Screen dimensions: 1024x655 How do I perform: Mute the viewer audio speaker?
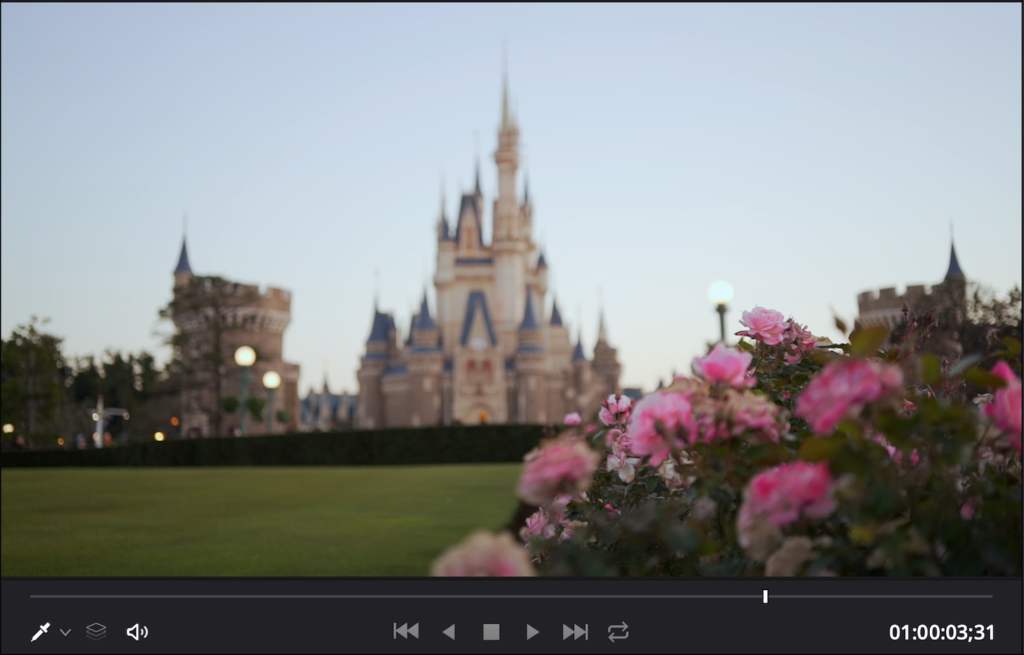[x=137, y=631]
